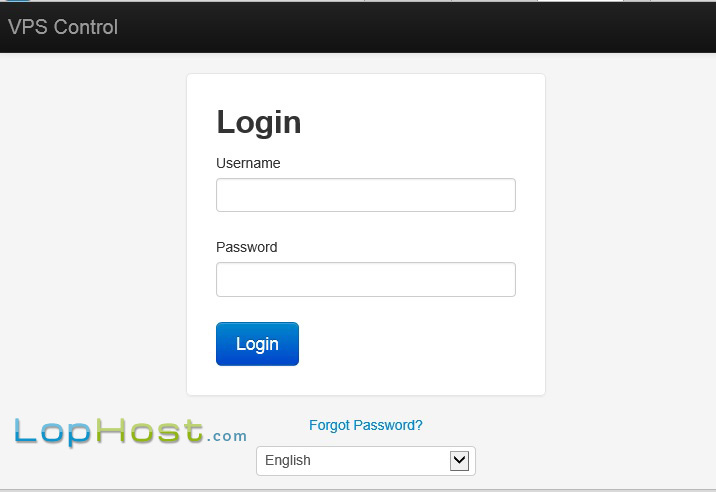
Task: Click the bold Login heading
Action: 259,122
